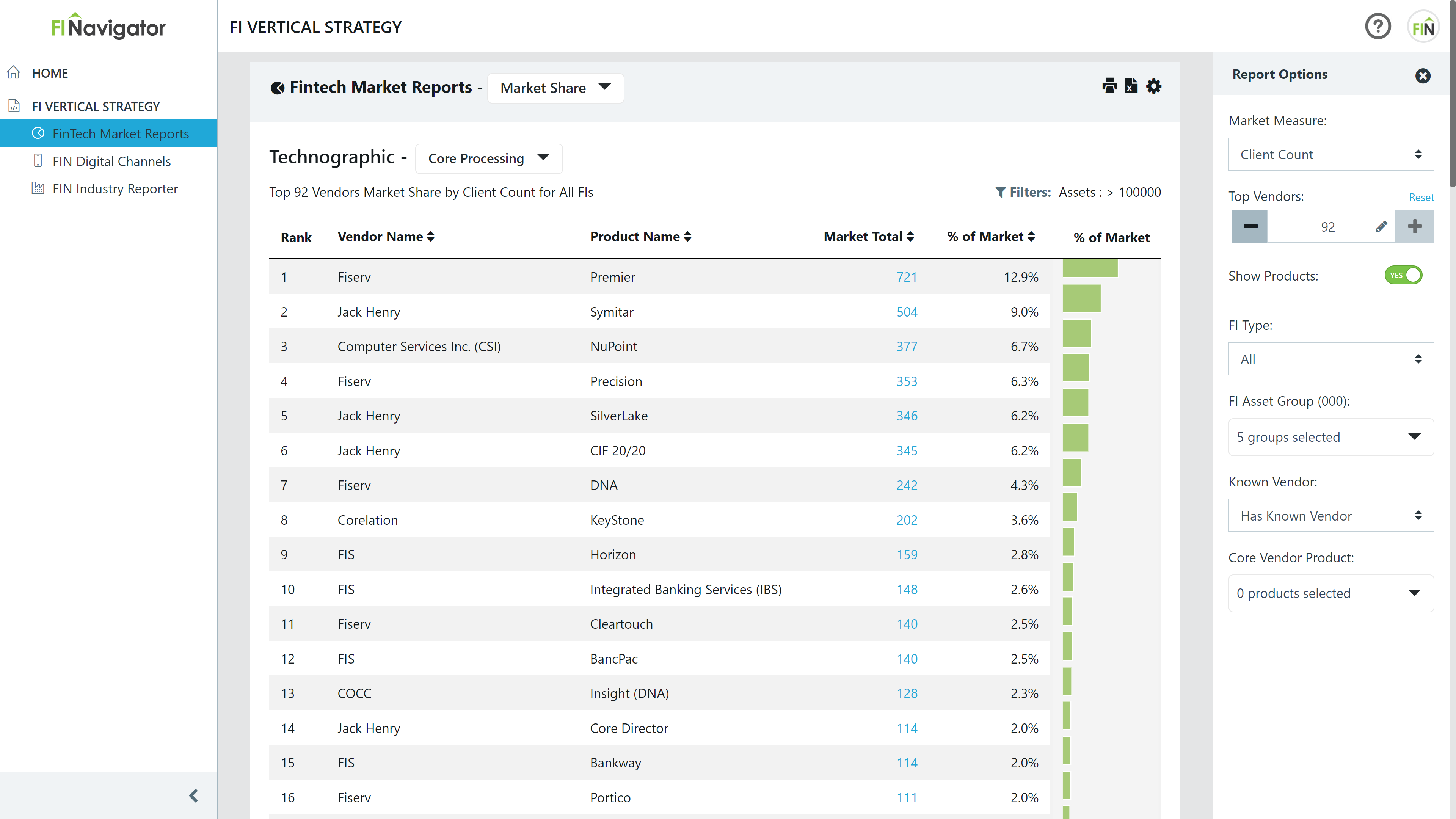Image resolution: width=1456 pixels, height=819 pixels.
Task: Click the Filters funnel icon
Action: click(1000, 192)
